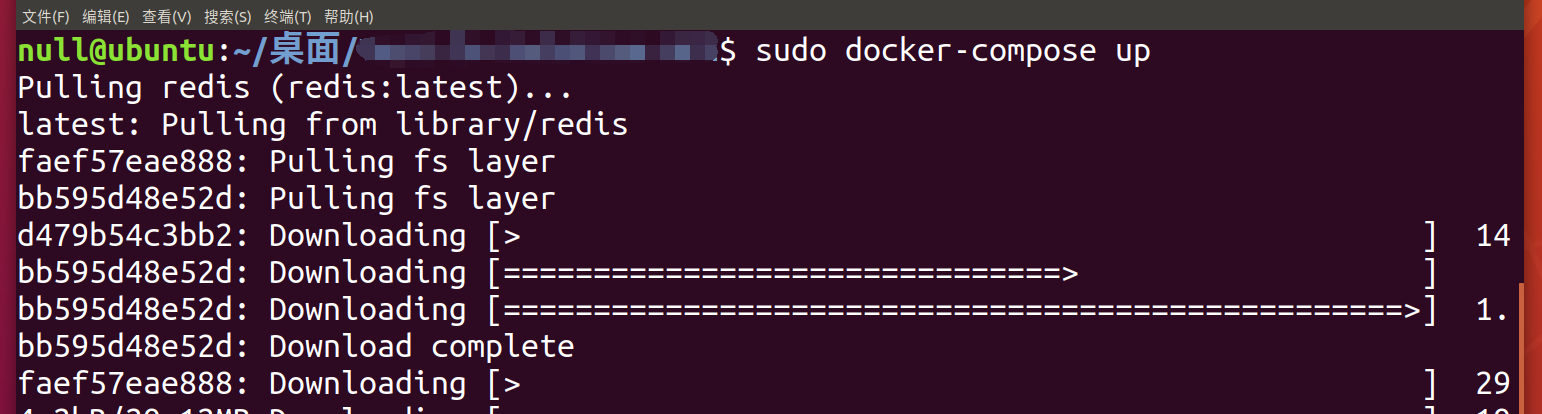Click the 'sudo docker-compose up' command

click(x=952, y=51)
